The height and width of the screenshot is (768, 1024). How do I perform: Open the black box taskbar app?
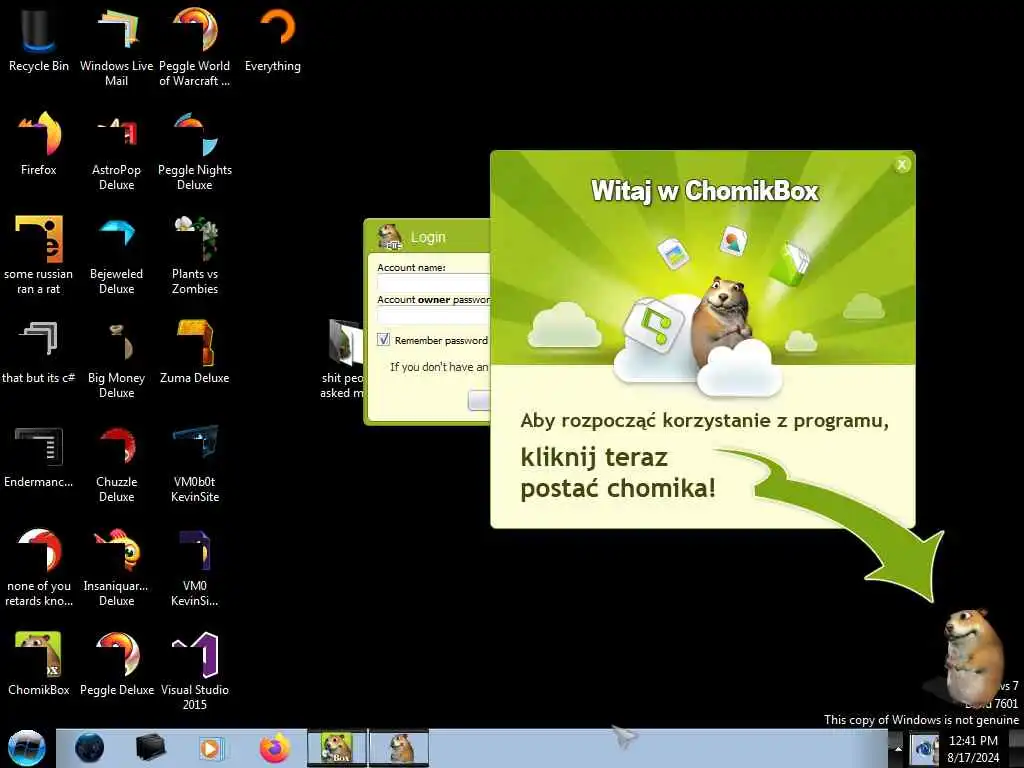[150, 748]
